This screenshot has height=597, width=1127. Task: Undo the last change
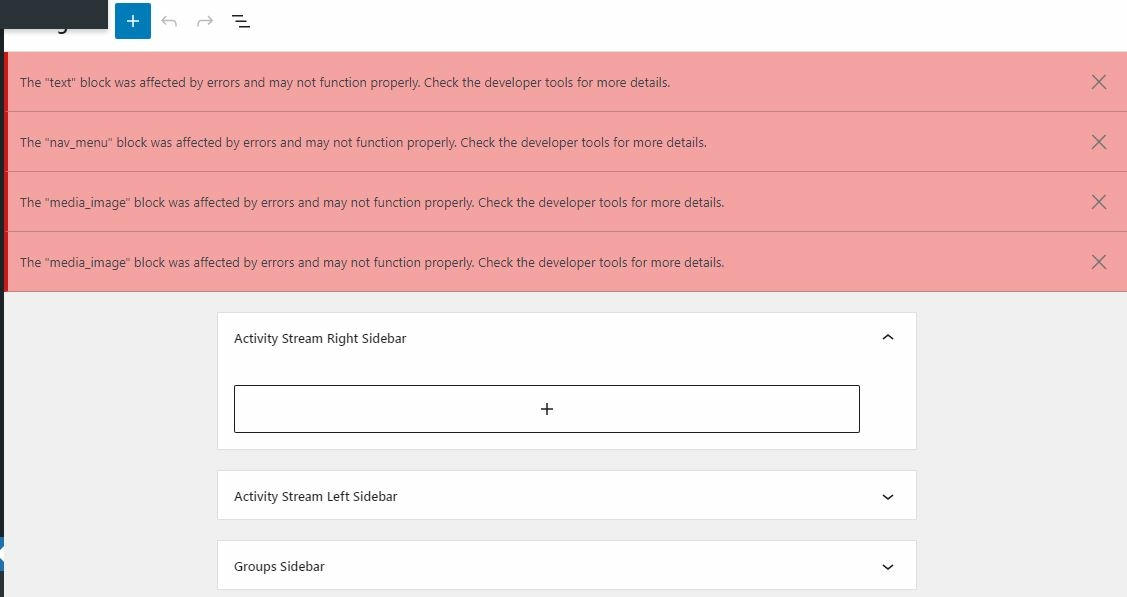point(169,22)
